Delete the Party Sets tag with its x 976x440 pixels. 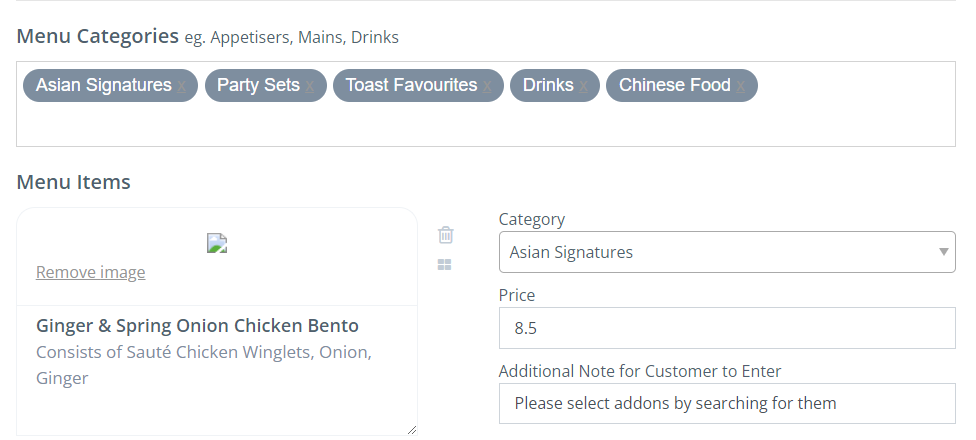[310, 87]
